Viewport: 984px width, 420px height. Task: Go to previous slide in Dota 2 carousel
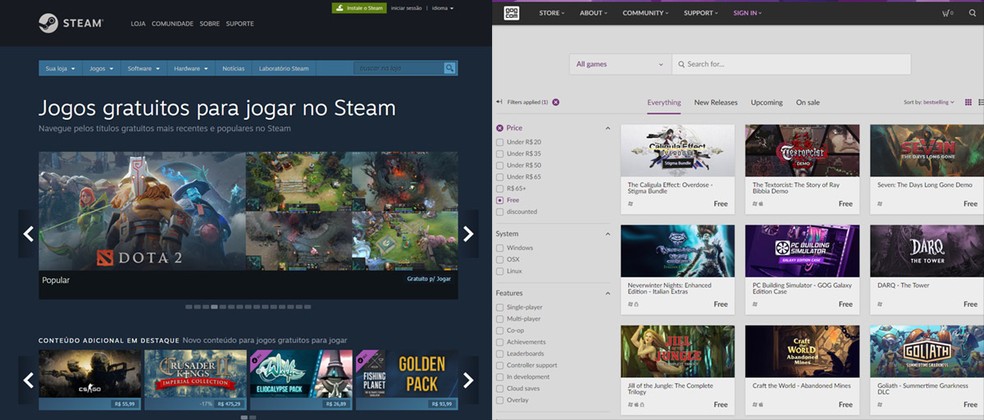[28, 234]
